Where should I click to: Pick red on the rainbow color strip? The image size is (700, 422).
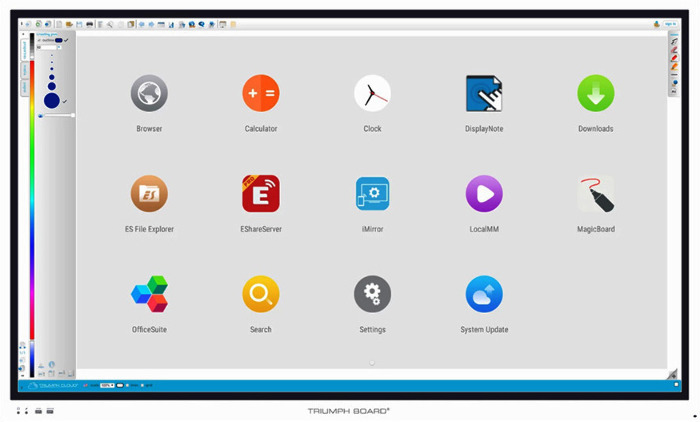coord(32,67)
